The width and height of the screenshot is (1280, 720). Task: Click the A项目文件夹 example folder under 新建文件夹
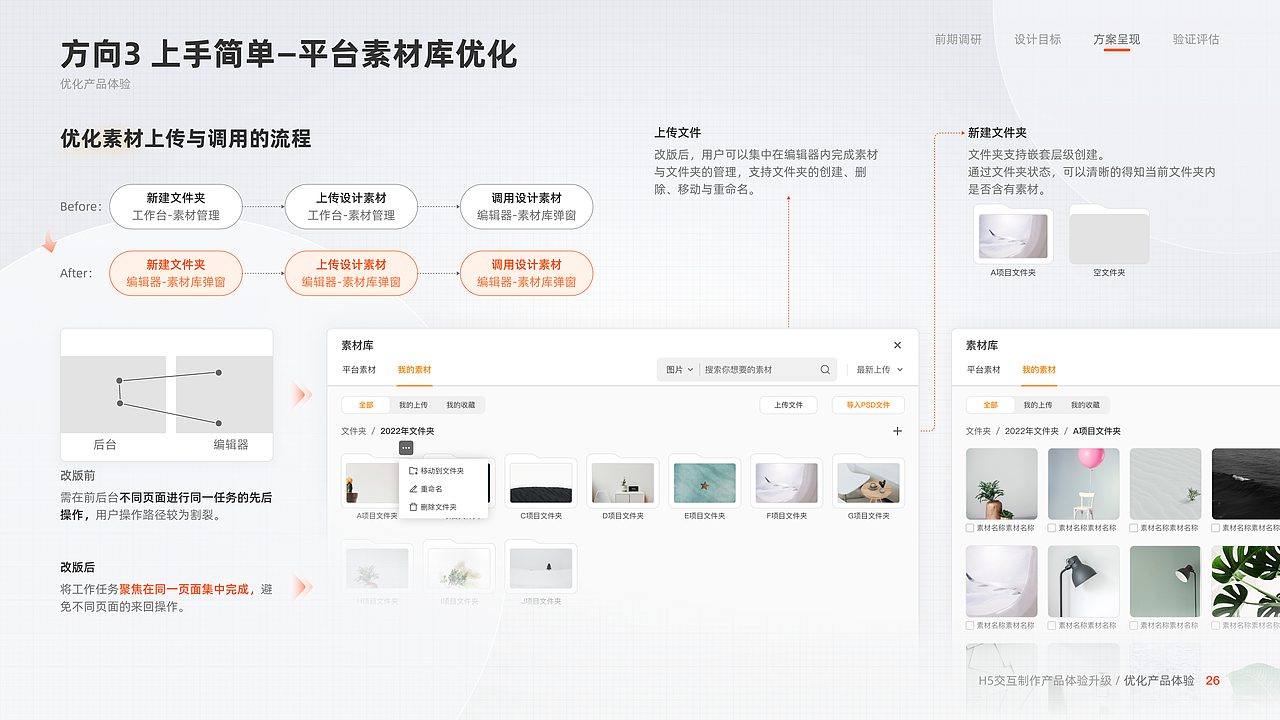1013,234
